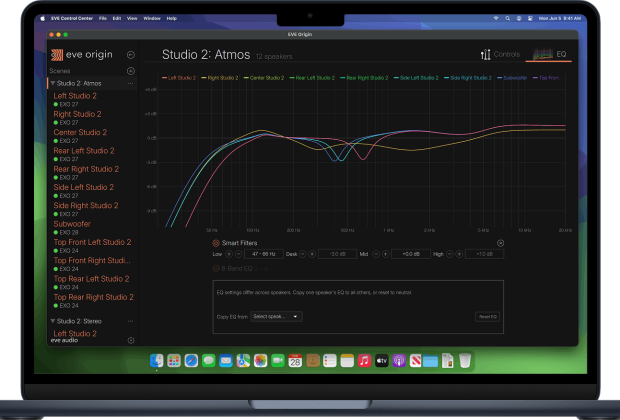Click the Spotlight search icon in menu bar
This screenshot has width=620, height=420.
pos(507,18)
